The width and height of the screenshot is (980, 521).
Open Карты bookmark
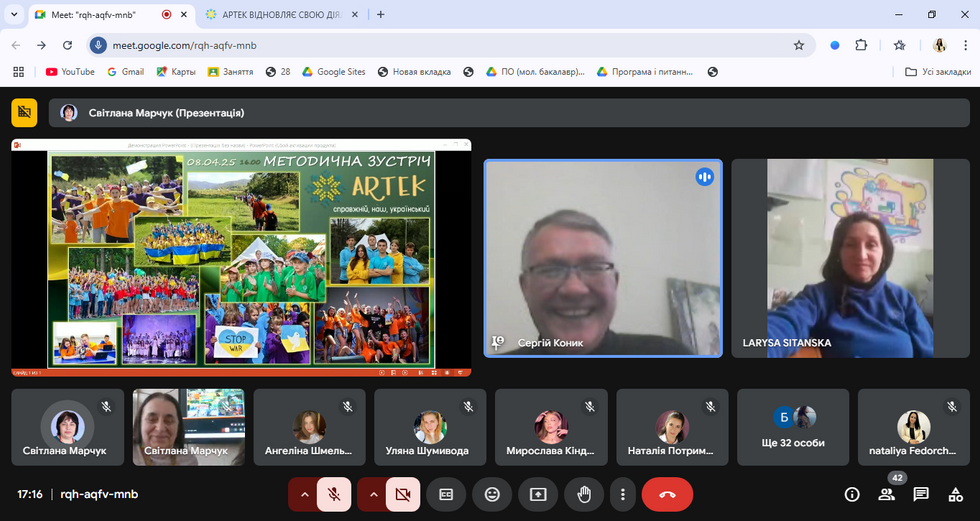coord(176,72)
